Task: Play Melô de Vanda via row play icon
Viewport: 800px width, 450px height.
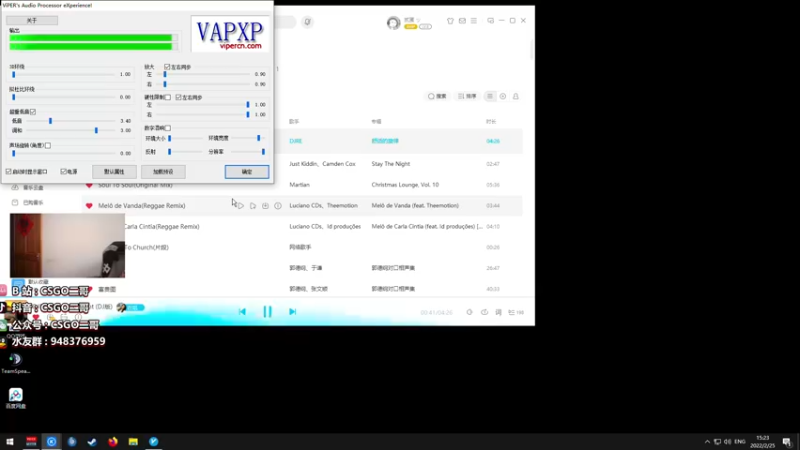Action: point(240,206)
